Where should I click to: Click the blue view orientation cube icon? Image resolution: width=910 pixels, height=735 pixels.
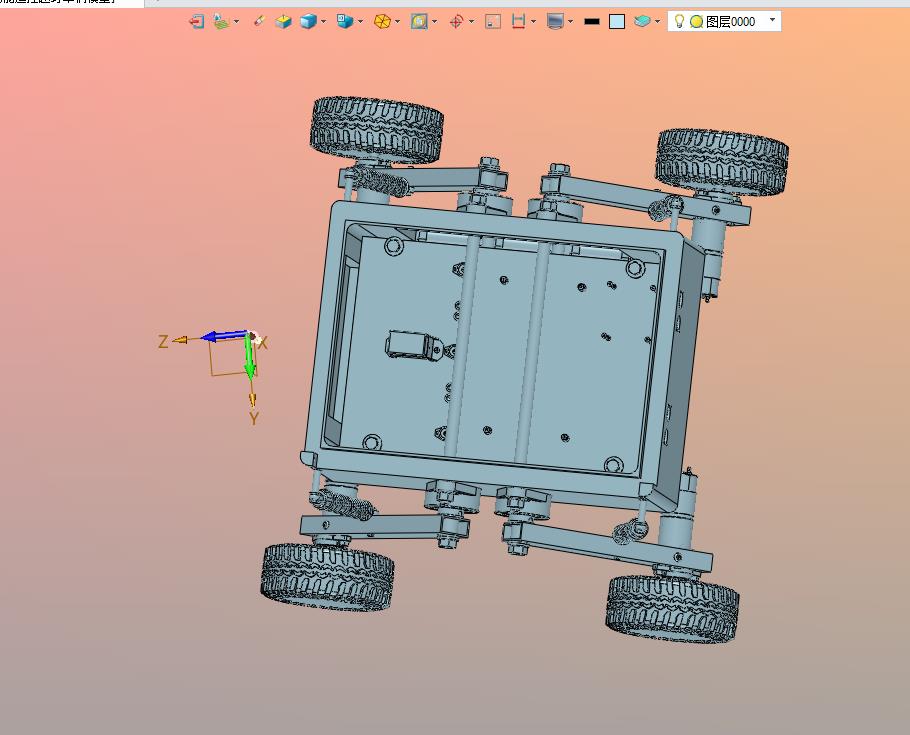point(345,21)
